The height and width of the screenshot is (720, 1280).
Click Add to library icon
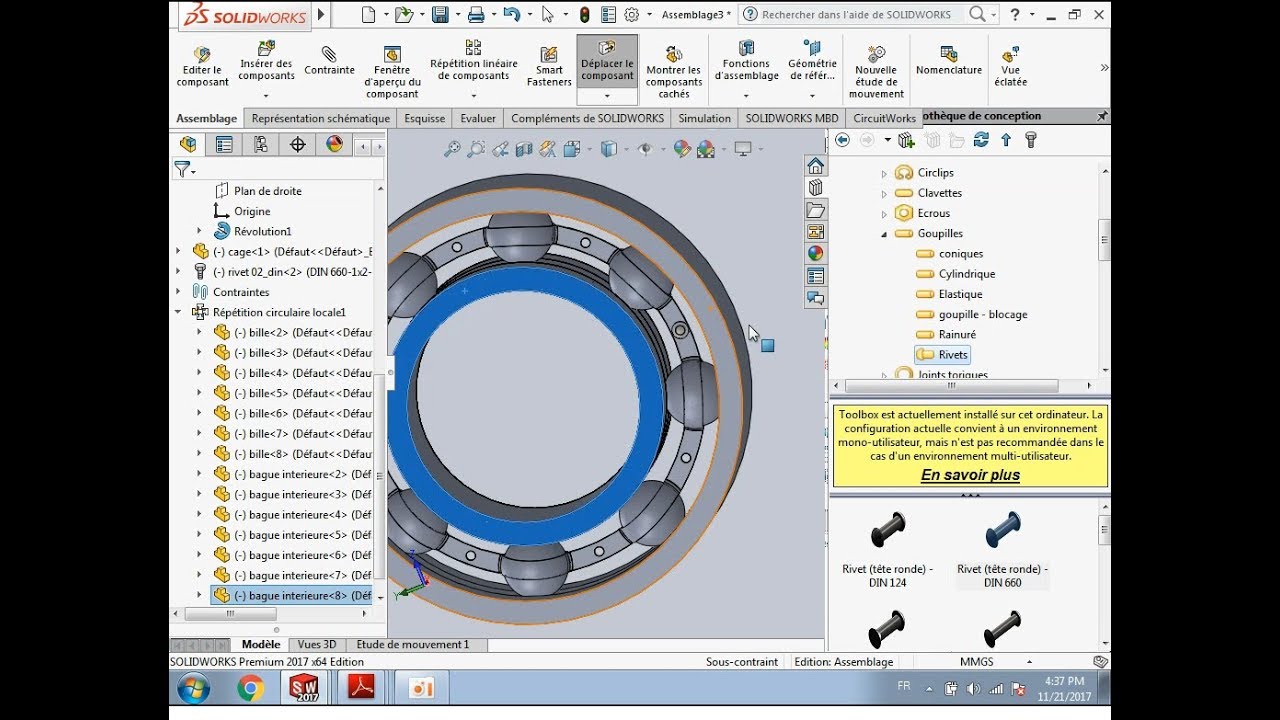tap(907, 140)
